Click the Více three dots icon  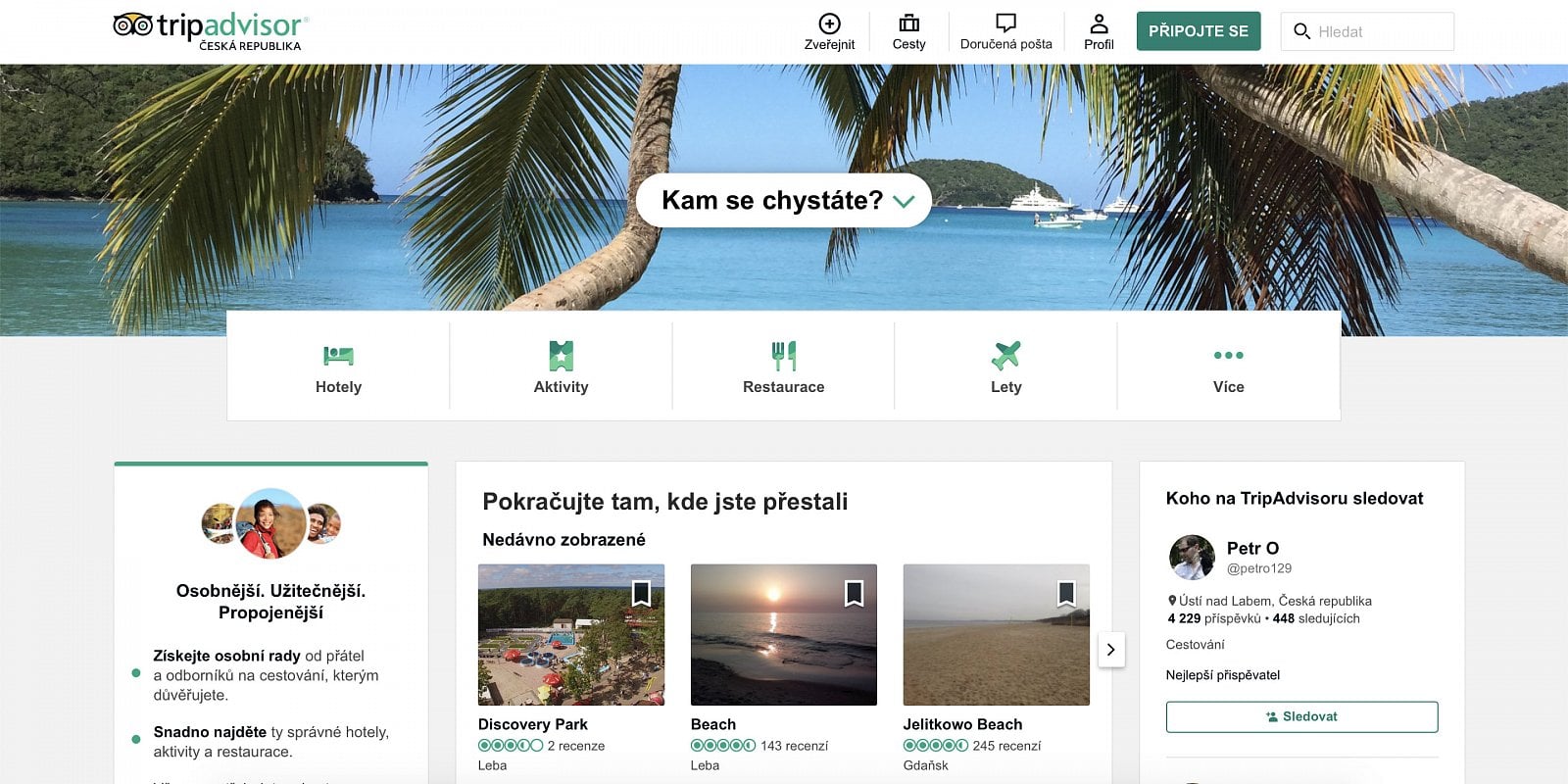click(x=1228, y=355)
